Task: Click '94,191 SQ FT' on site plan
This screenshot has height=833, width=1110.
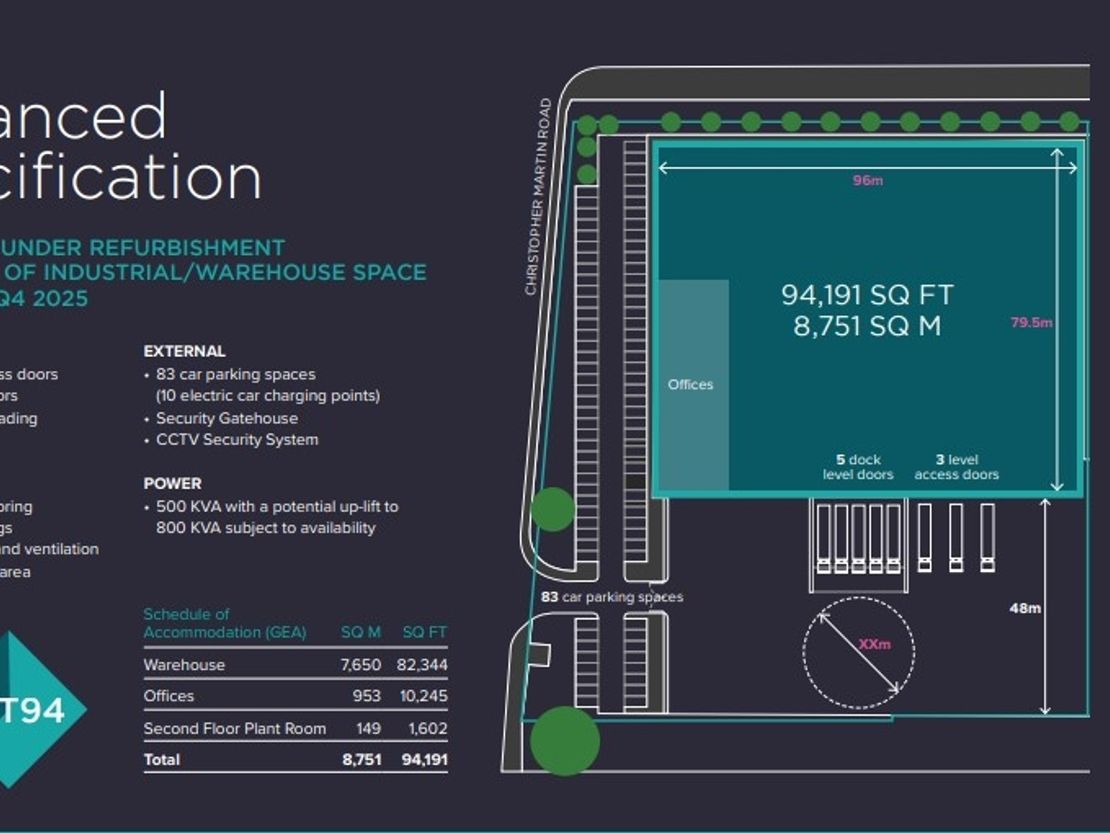Action: click(x=867, y=295)
